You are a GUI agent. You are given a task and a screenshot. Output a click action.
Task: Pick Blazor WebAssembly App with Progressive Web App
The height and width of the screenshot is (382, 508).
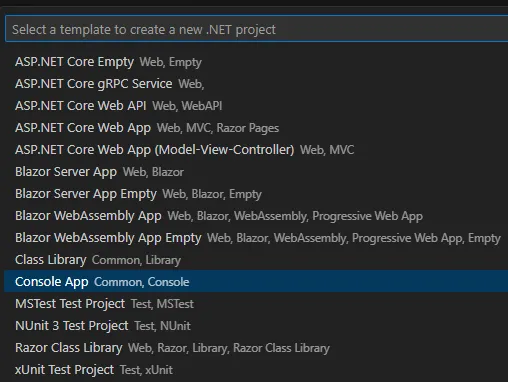click(x=256, y=216)
